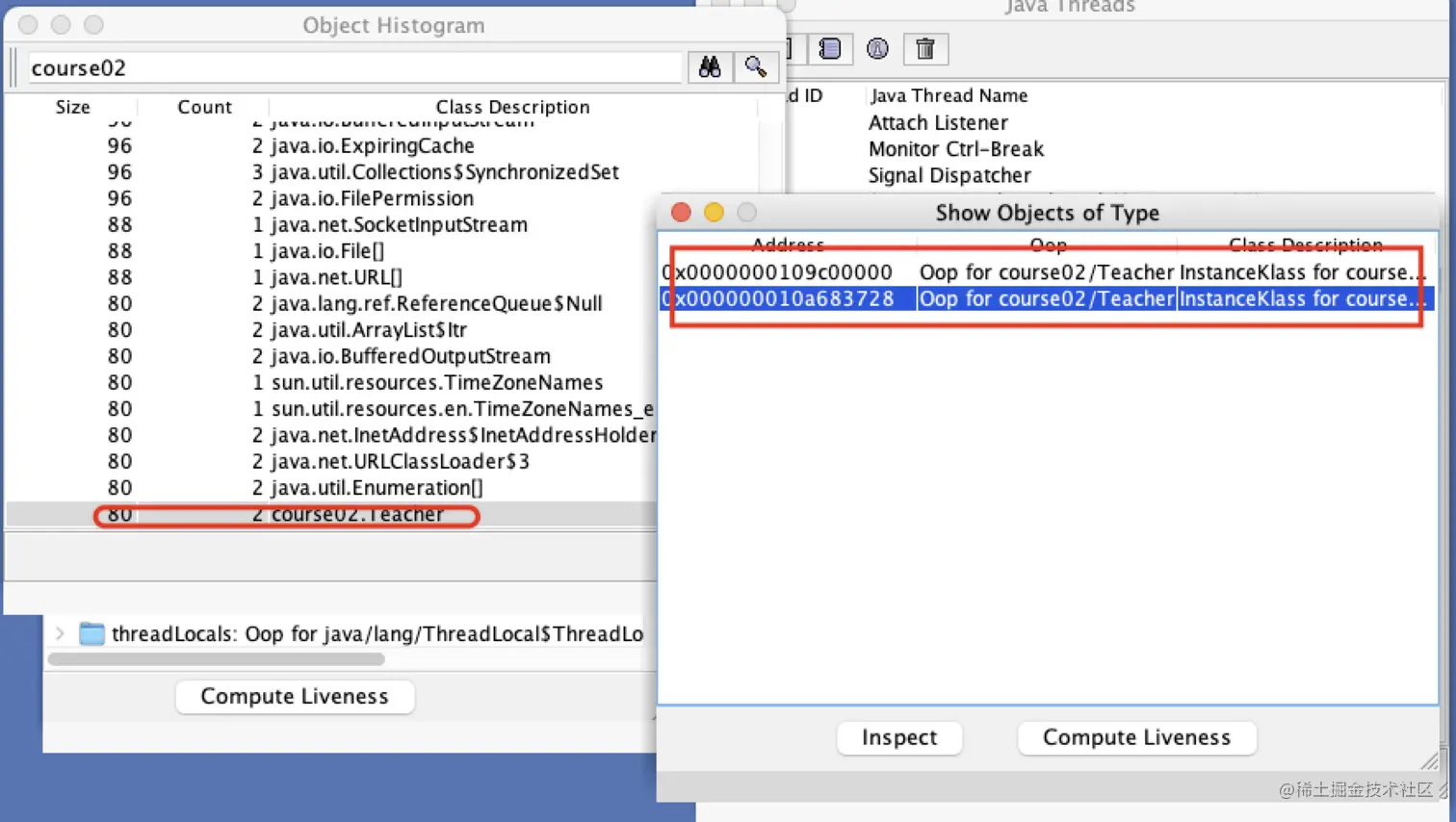This screenshot has width=1456, height=822.
Task: Select the sun.util.resources.en.TimeZoneNames_e row
Action: point(332,409)
